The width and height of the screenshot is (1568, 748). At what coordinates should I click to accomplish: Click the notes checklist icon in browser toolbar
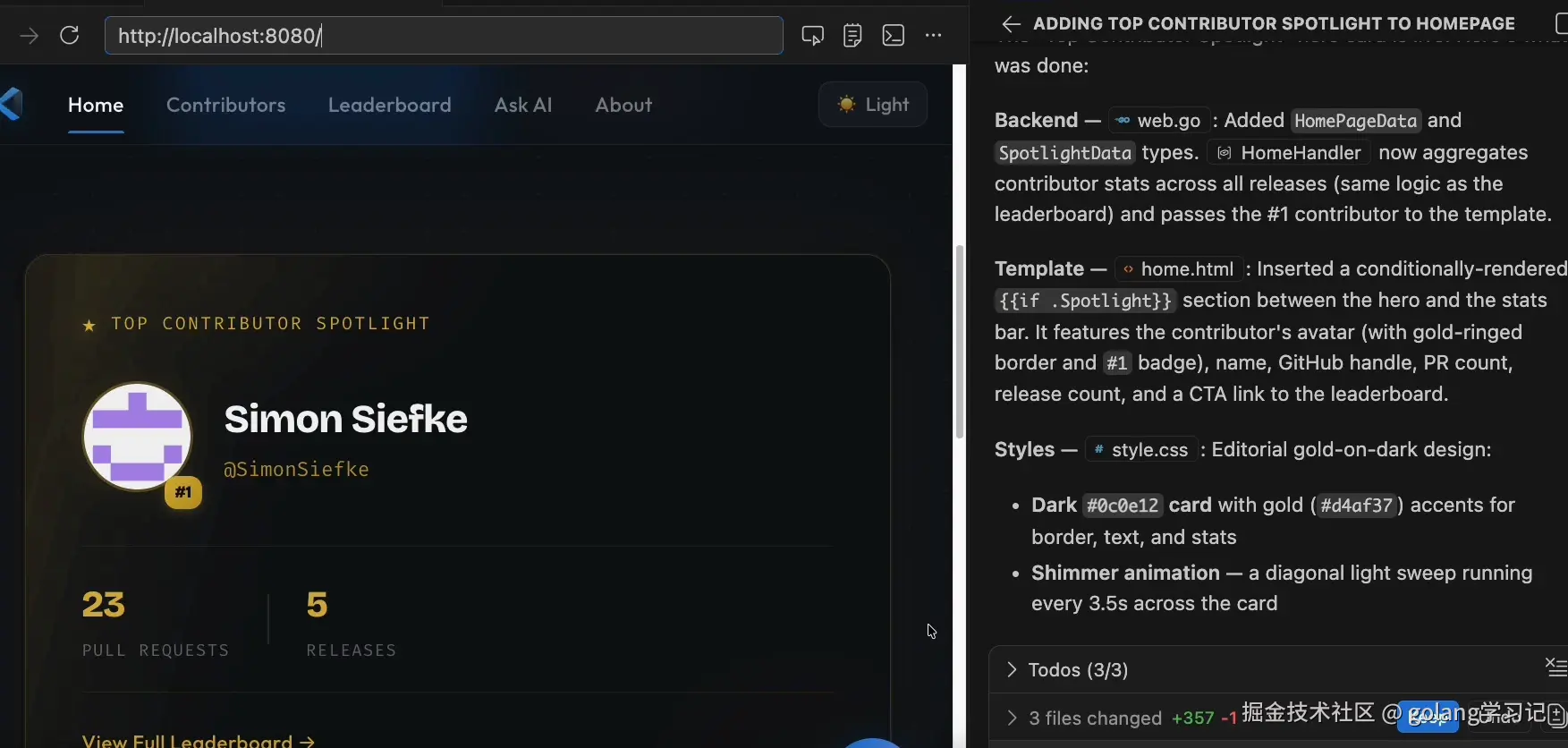[852, 36]
